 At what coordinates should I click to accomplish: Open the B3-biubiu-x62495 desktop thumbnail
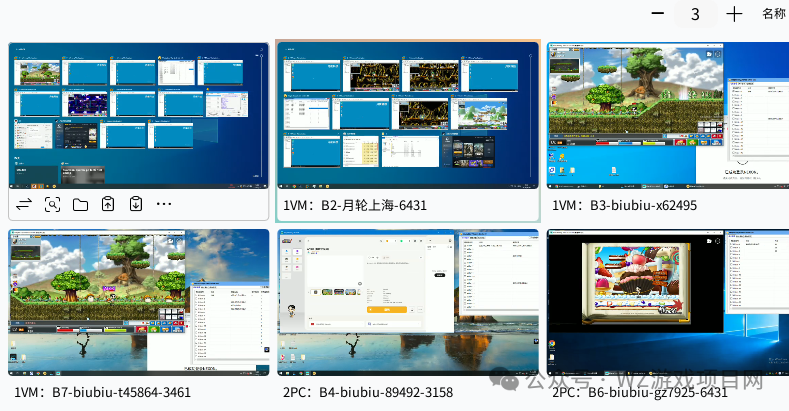point(668,116)
